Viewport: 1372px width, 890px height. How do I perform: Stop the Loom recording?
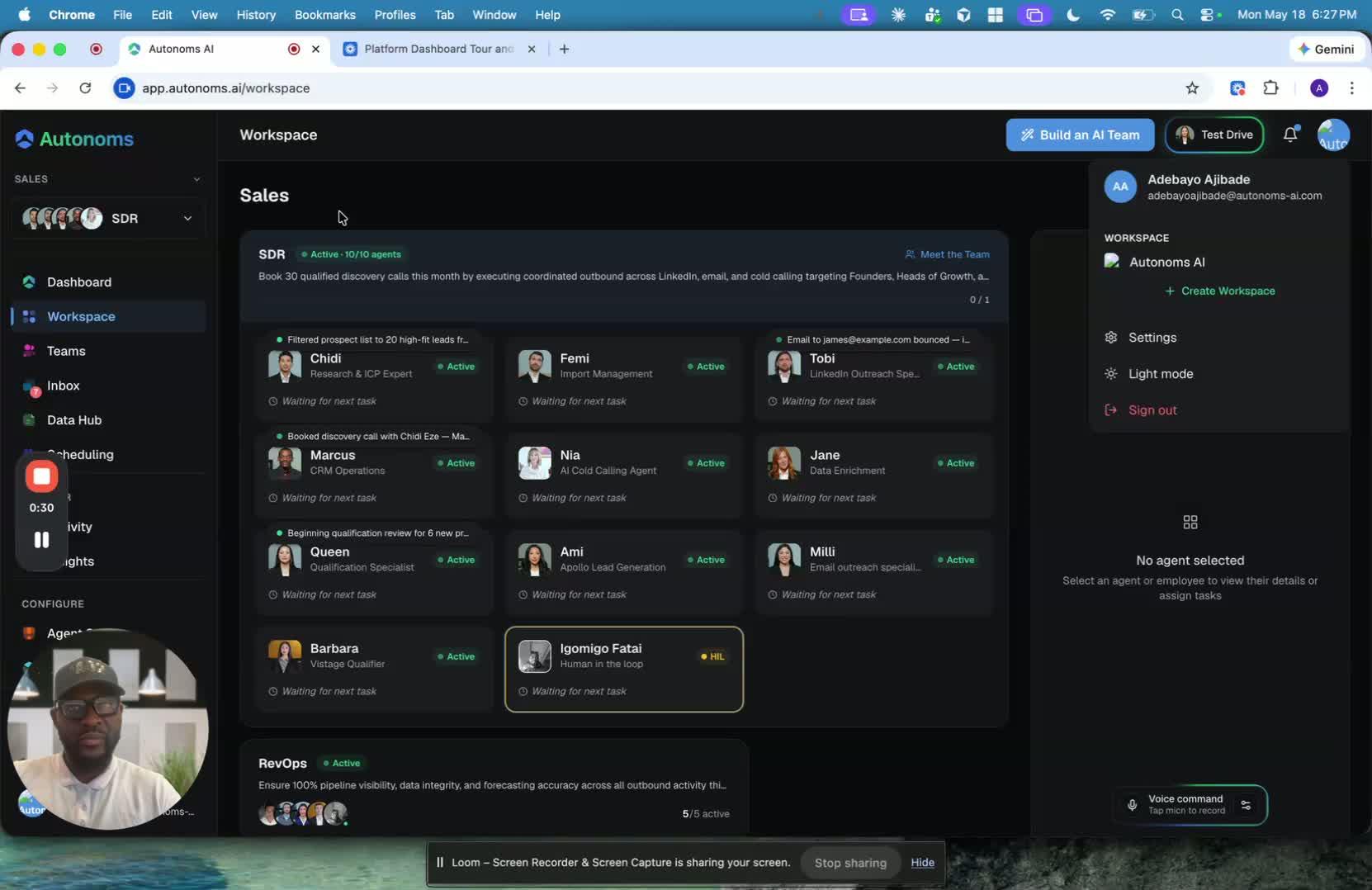[x=41, y=476]
